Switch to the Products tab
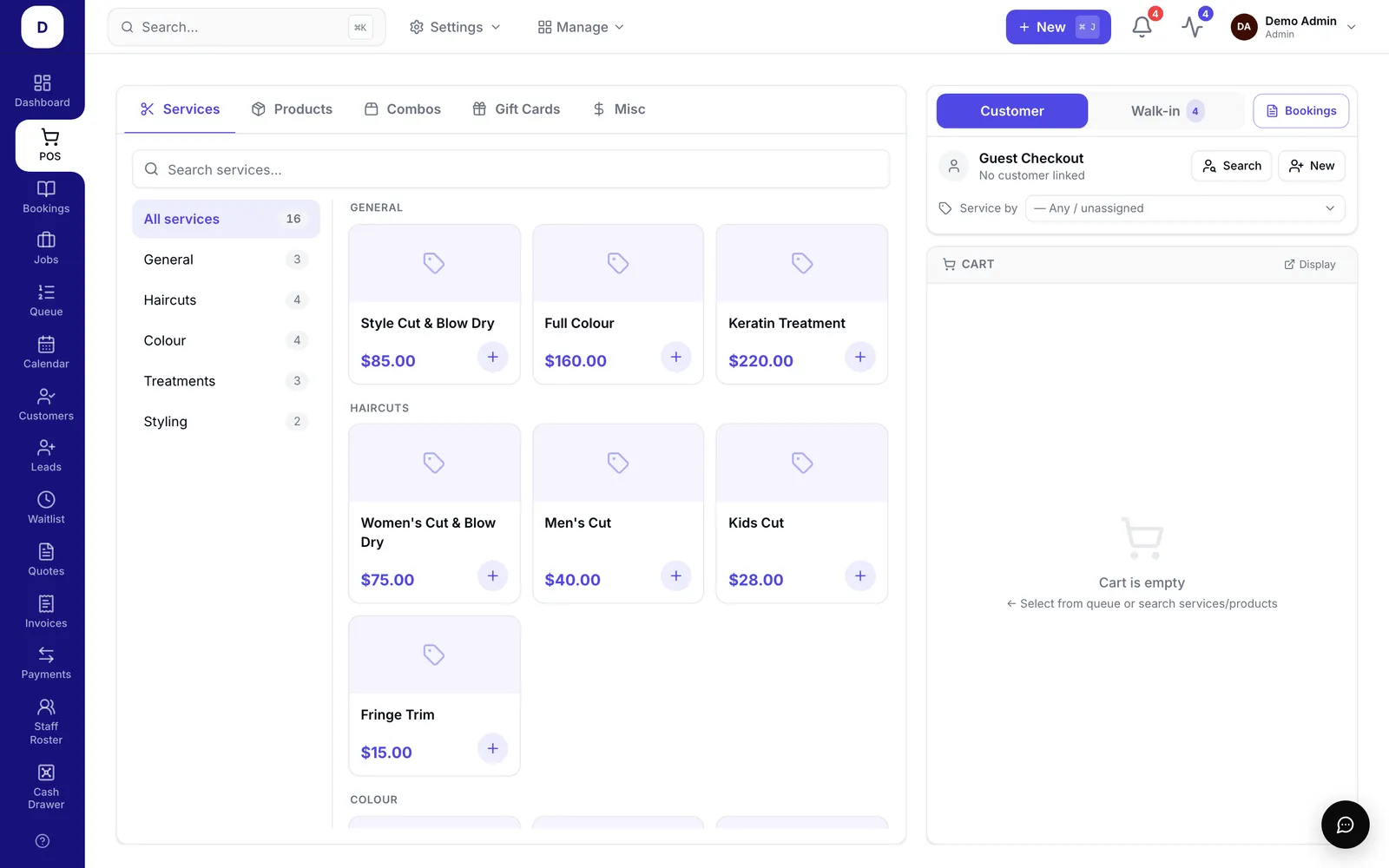The width and height of the screenshot is (1389, 868). coord(292,109)
